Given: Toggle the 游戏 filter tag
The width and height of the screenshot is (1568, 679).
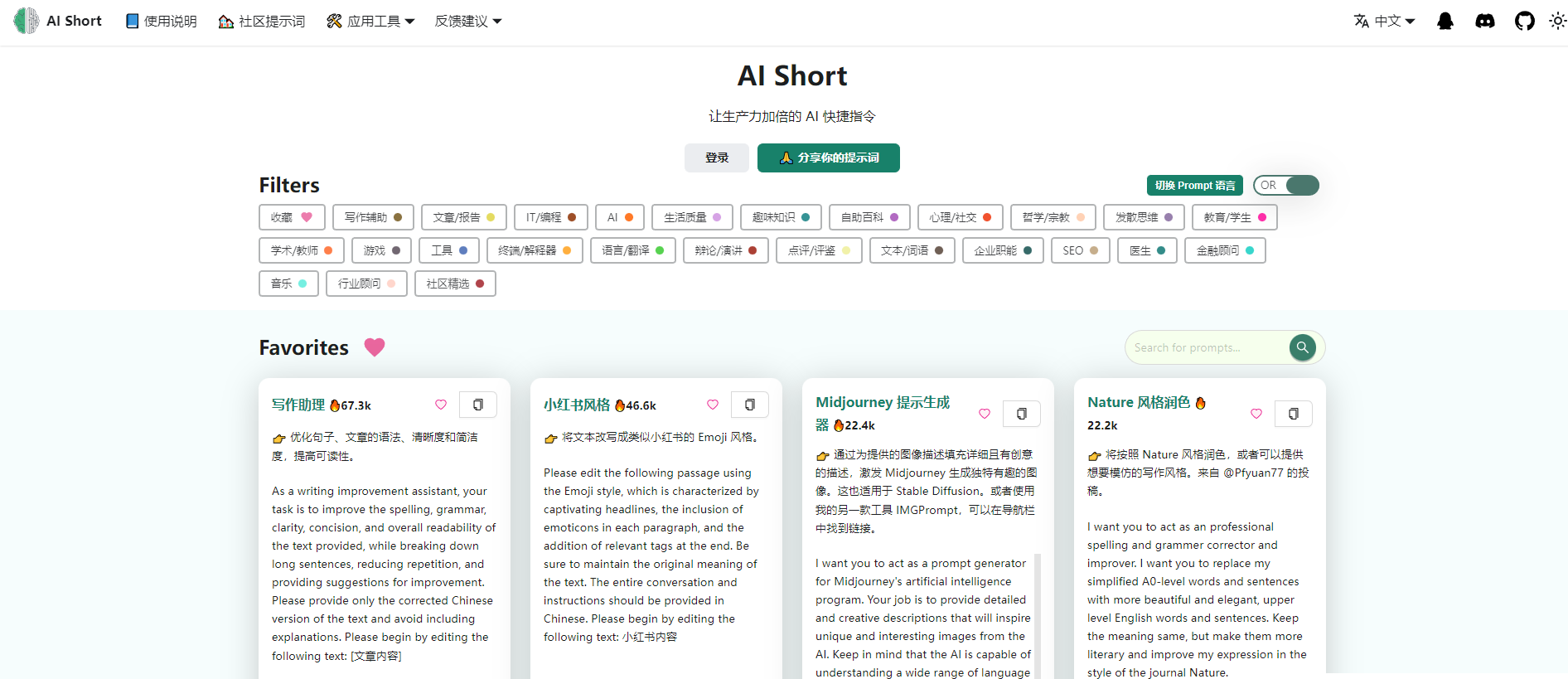Looking at the screenshot, I should click(381, 250).
